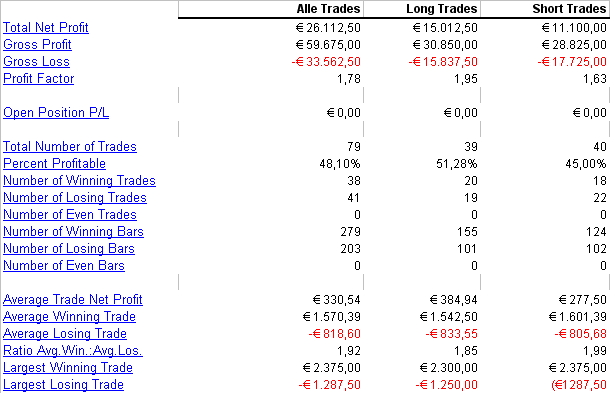Open Number of Losing Trades link

(75, 198)
